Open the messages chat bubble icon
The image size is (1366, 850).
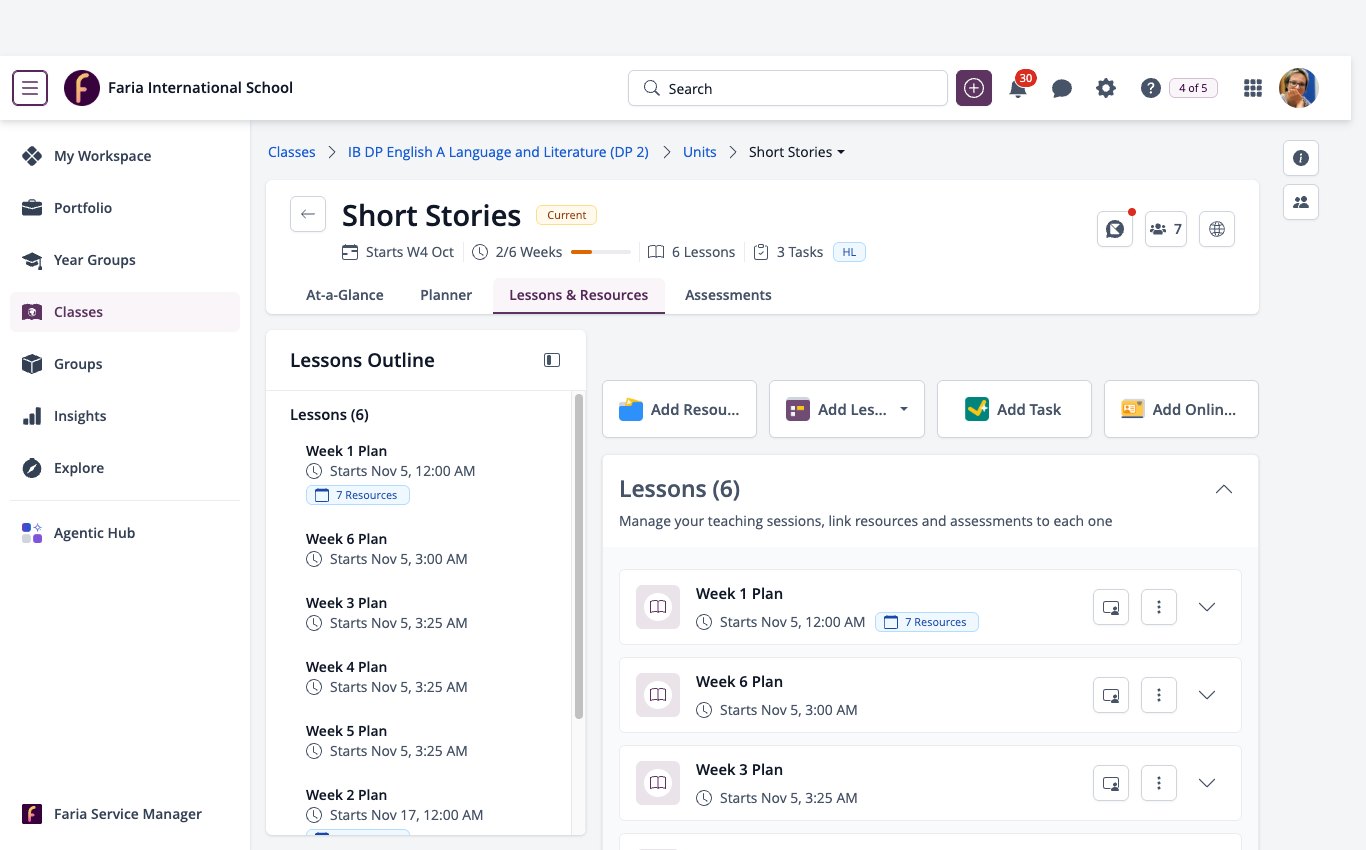coord(1062,88)
